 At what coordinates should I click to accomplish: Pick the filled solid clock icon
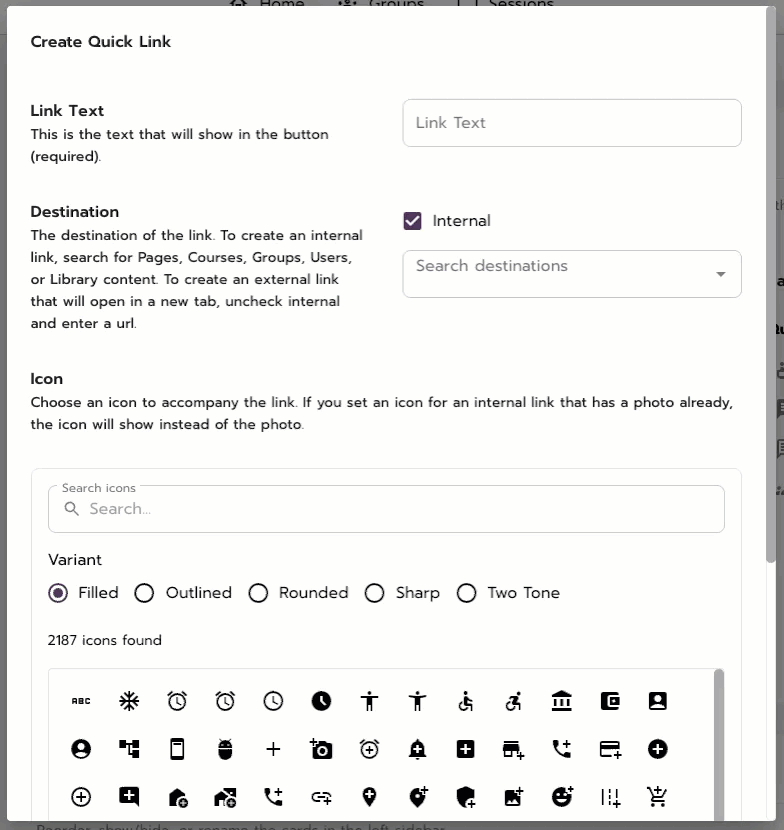coord(321,701)
